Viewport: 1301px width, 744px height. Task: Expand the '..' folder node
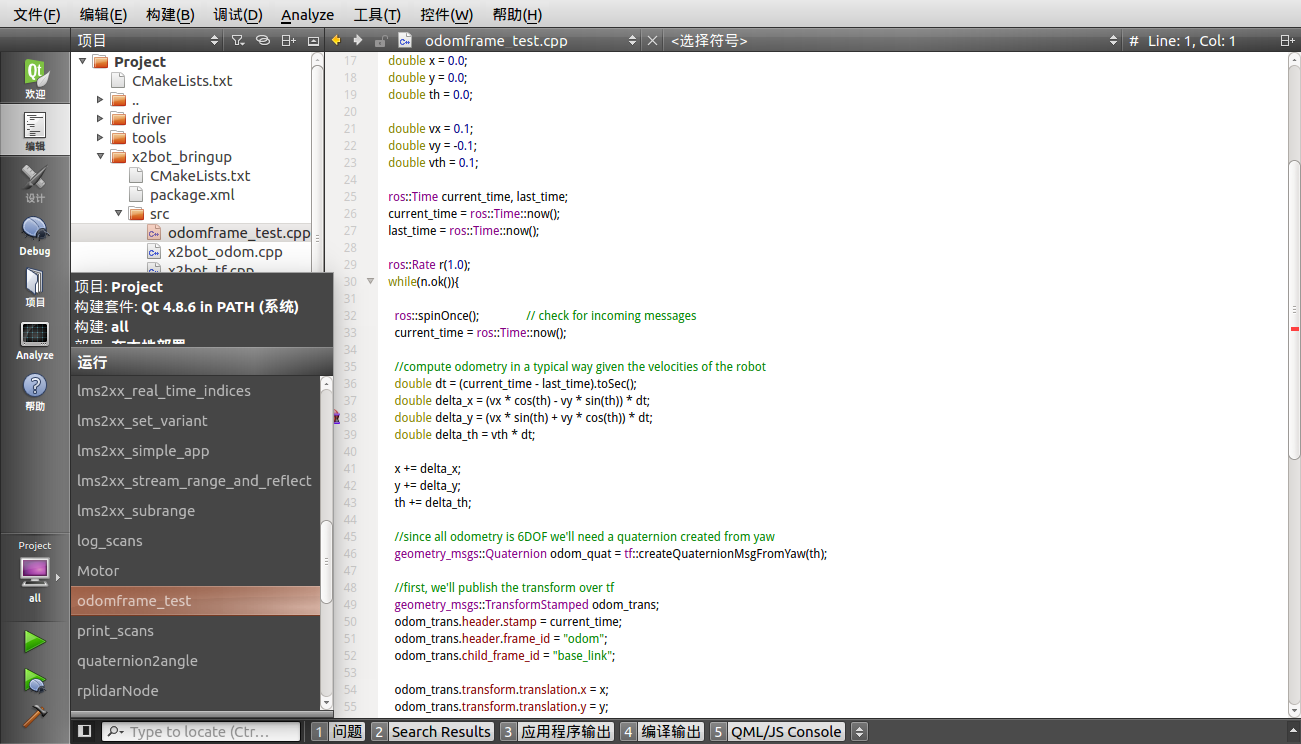(x=100, y=99)
